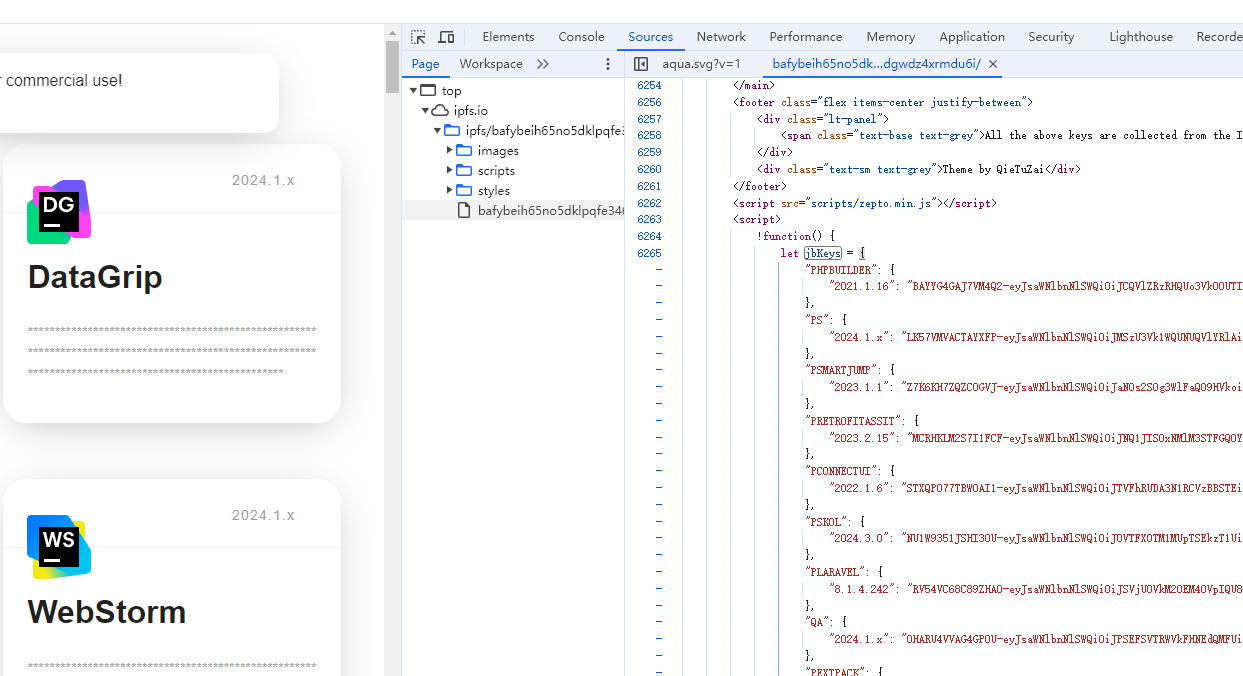The width and height of the screenshot is (1243, 676).
Task: Select the ipfs.io cloud domain icon
Action: (x=440, y=110)
